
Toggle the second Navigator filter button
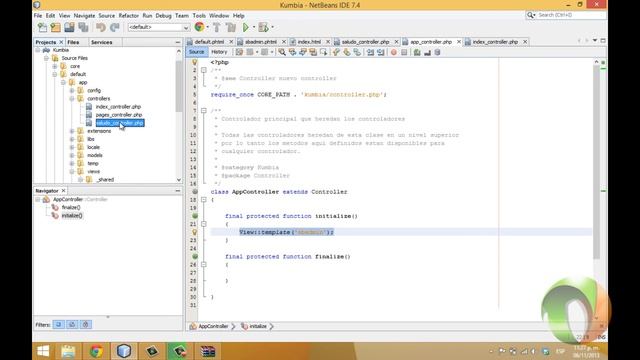tap(72, 324)
